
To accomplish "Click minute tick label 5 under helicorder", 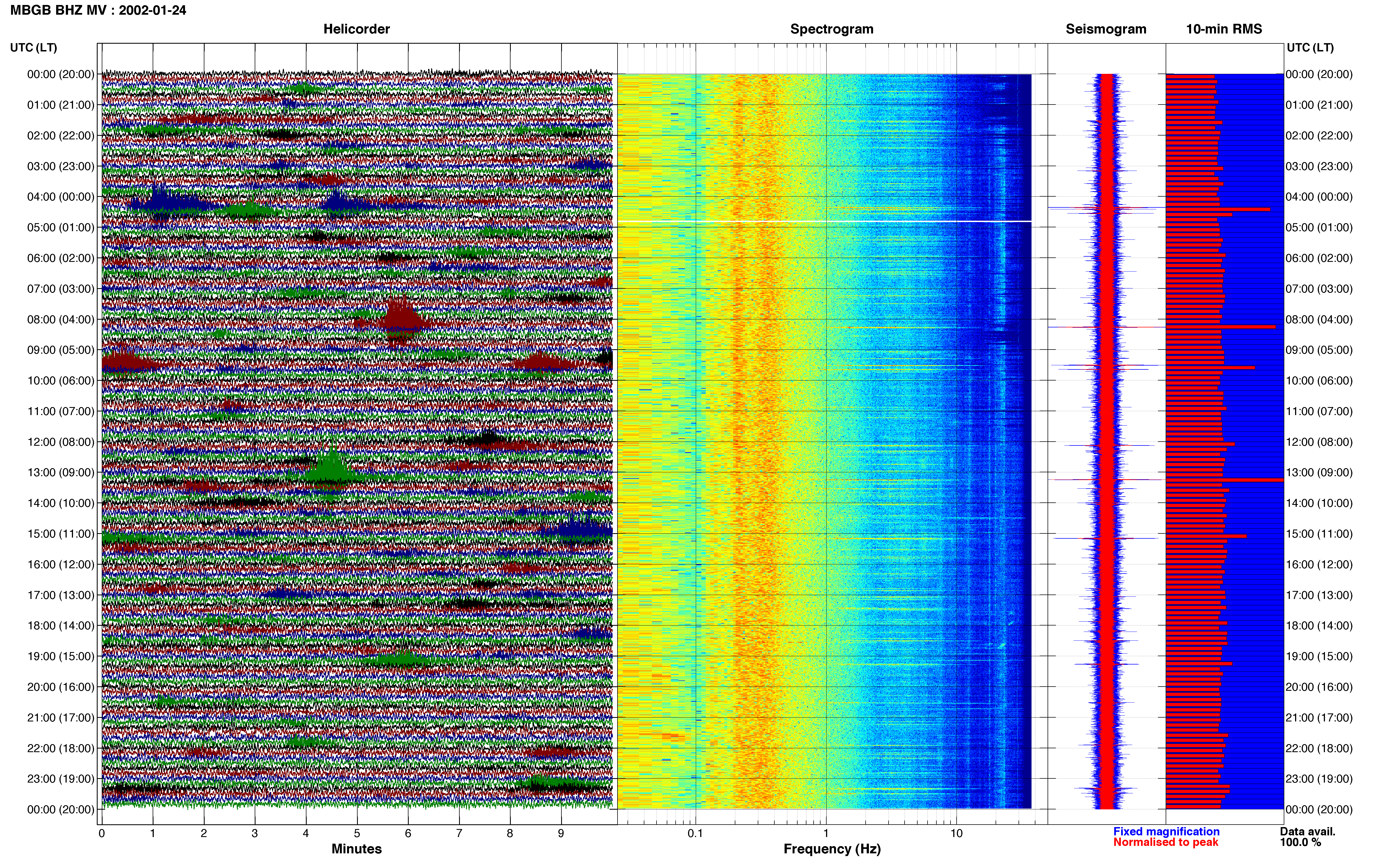I will point(356,833).
